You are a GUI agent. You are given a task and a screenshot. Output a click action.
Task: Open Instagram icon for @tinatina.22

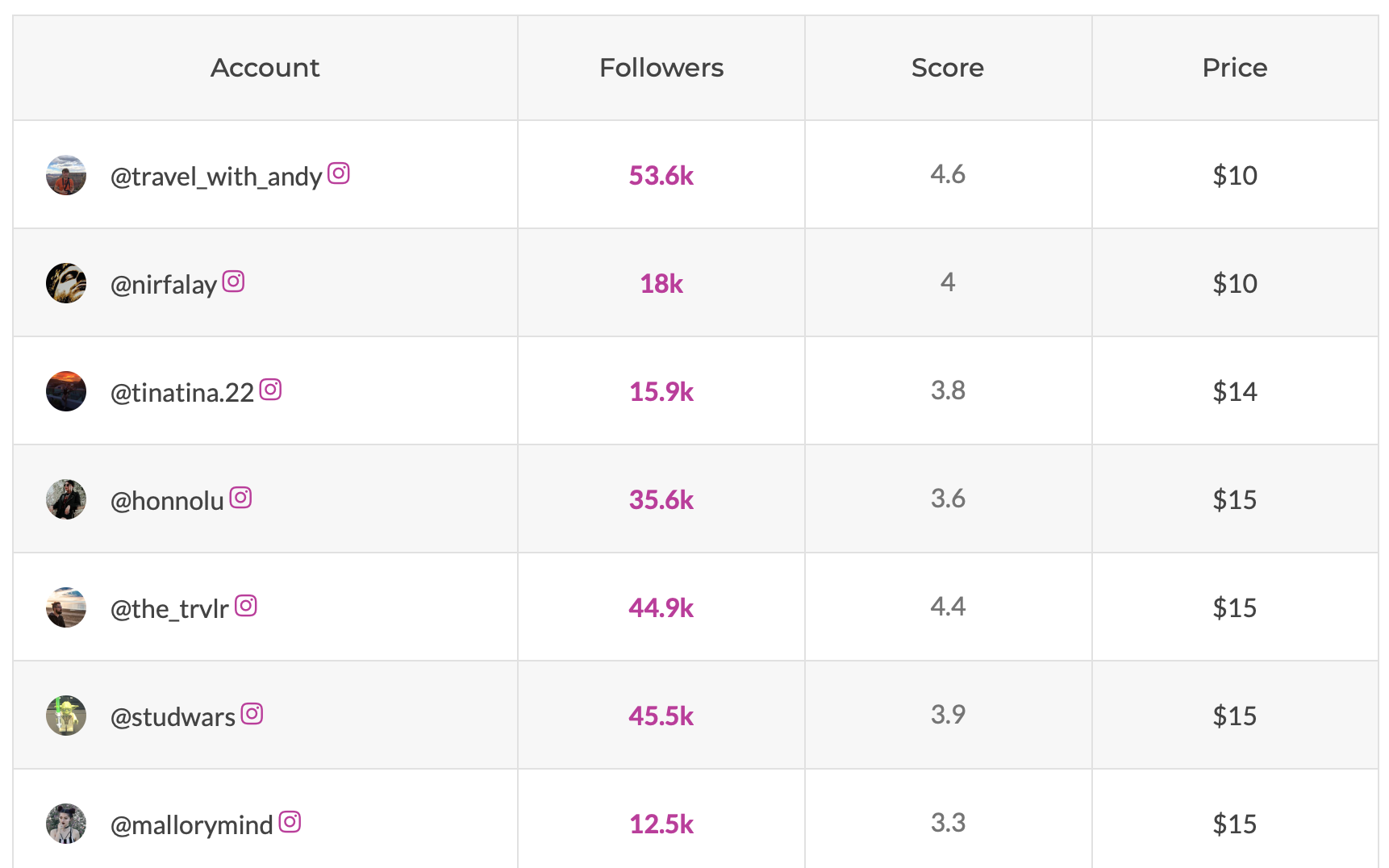click(270, 390)
